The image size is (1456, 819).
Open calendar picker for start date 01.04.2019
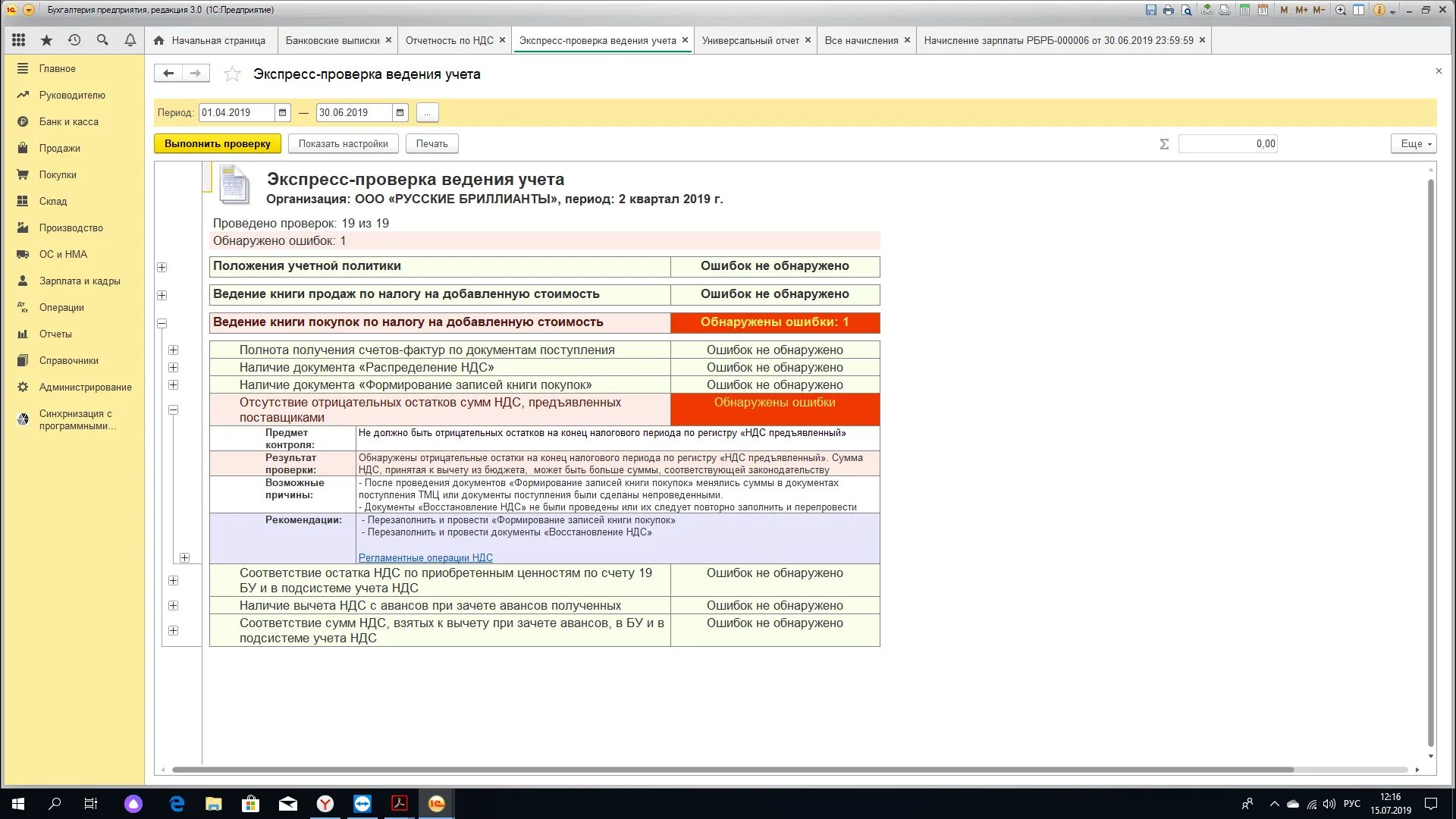[282, 112]
